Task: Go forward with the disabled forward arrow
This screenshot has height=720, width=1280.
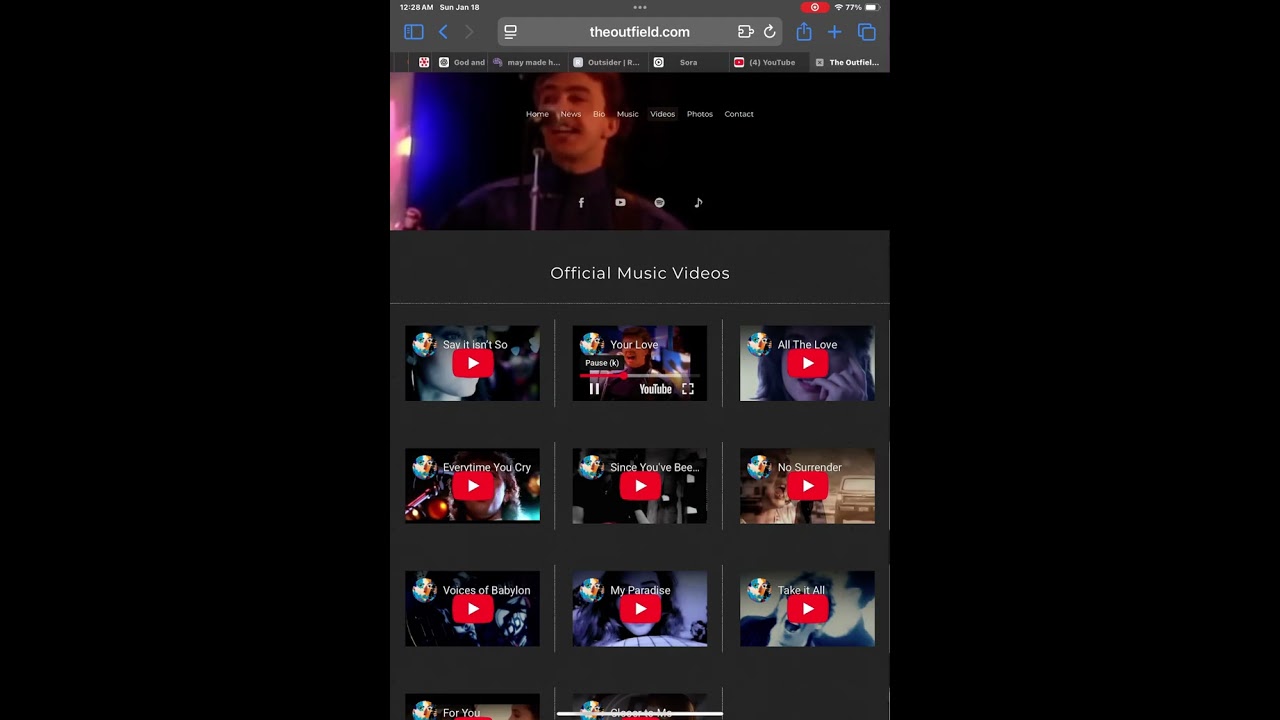Action: [x=469, y=32]
